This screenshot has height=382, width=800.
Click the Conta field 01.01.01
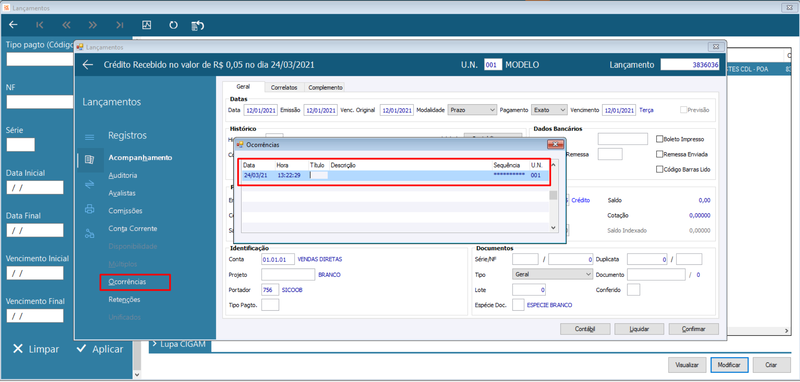[278, 259]
